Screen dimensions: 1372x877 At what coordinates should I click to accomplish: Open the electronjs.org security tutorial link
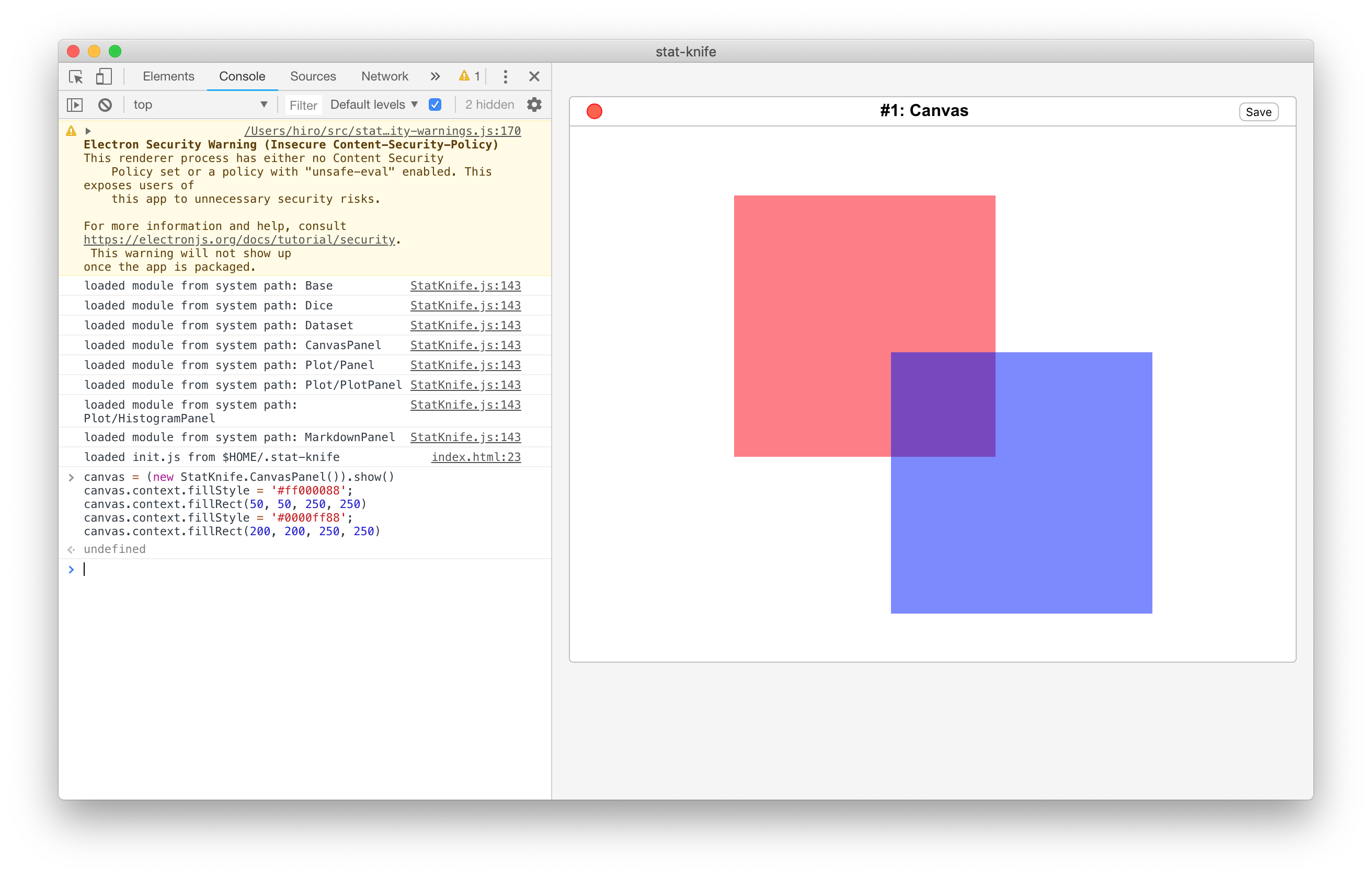coord(239,240)
